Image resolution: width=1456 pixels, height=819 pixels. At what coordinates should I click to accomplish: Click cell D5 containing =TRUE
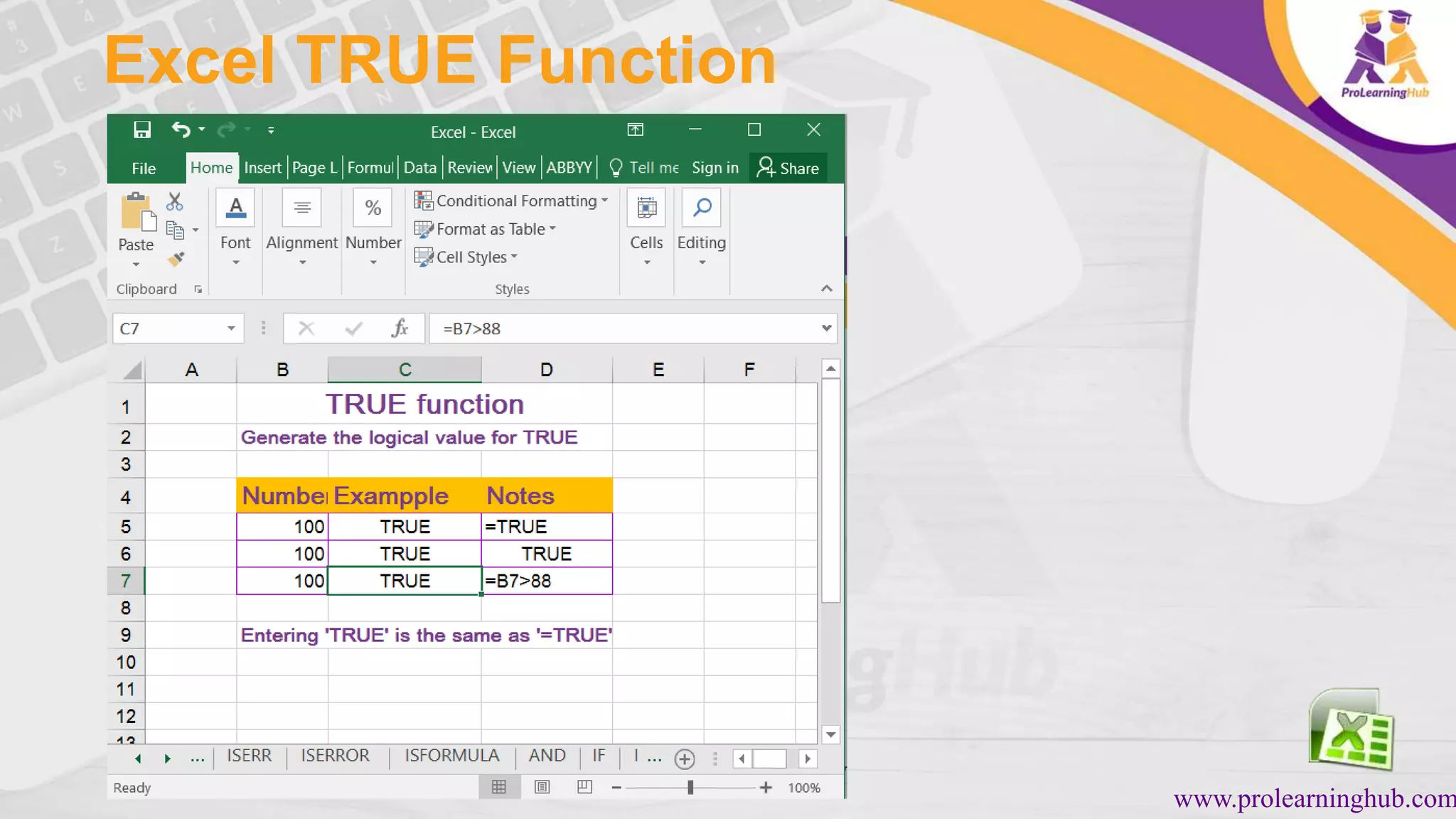click(547, 527)
